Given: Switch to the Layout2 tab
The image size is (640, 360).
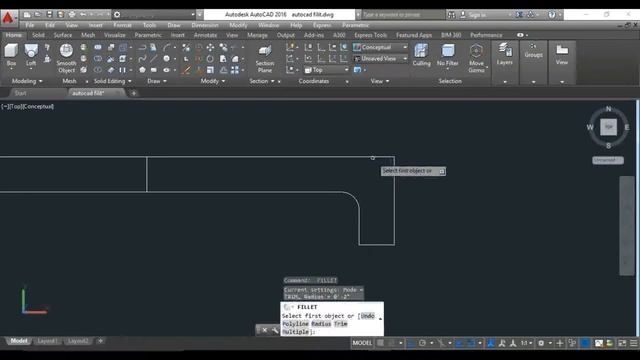Looking at the screenshot, I should (78, 341).
